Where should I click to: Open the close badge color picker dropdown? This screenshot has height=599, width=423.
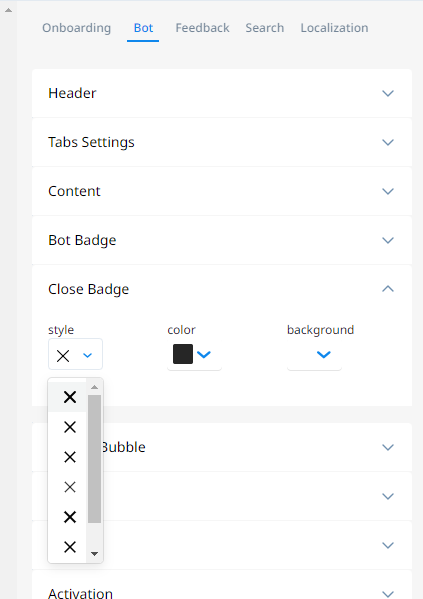pos(204,355)
